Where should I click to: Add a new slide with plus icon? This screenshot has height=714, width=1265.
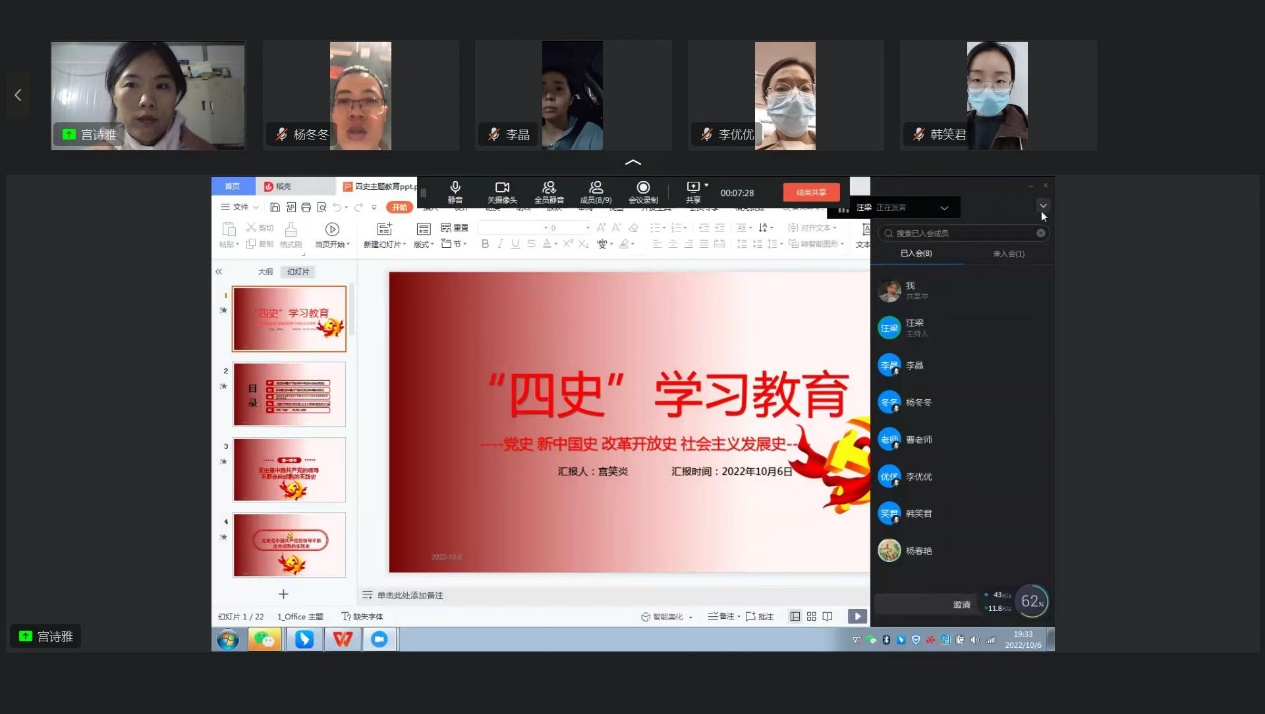click(x=283, y=594)
